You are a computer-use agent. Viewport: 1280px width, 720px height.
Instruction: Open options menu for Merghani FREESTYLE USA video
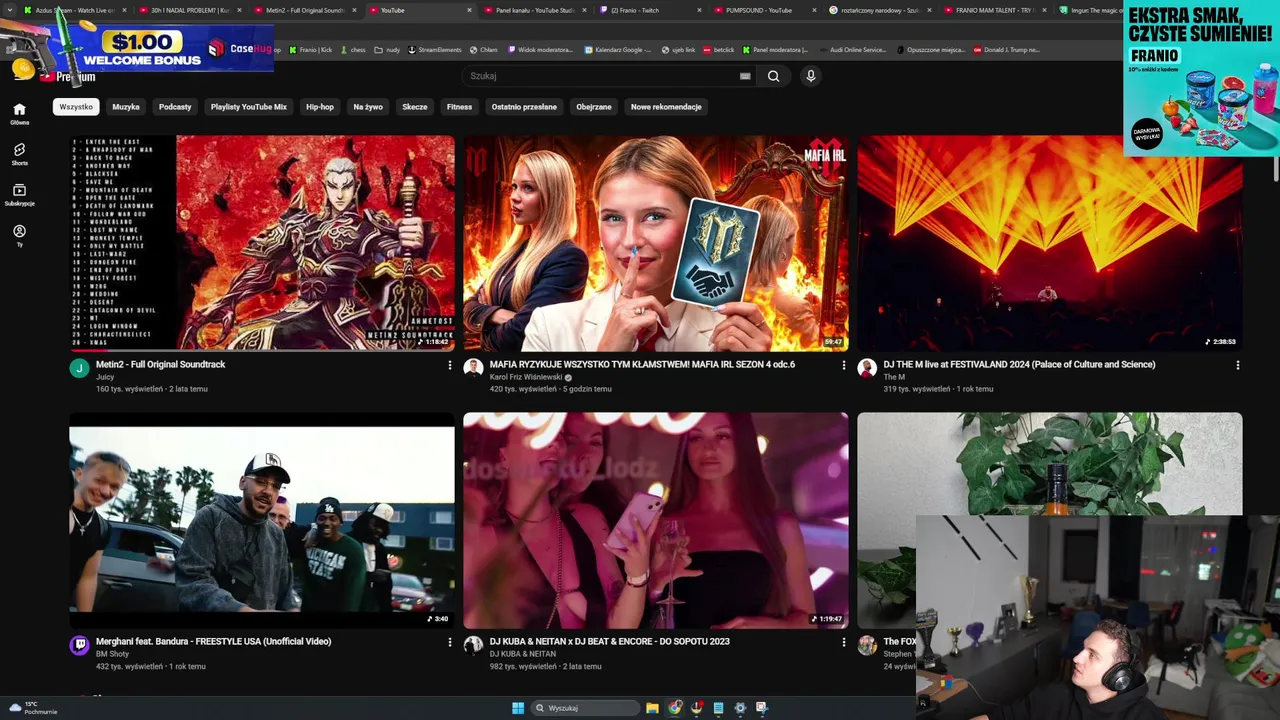coord(449,642)
